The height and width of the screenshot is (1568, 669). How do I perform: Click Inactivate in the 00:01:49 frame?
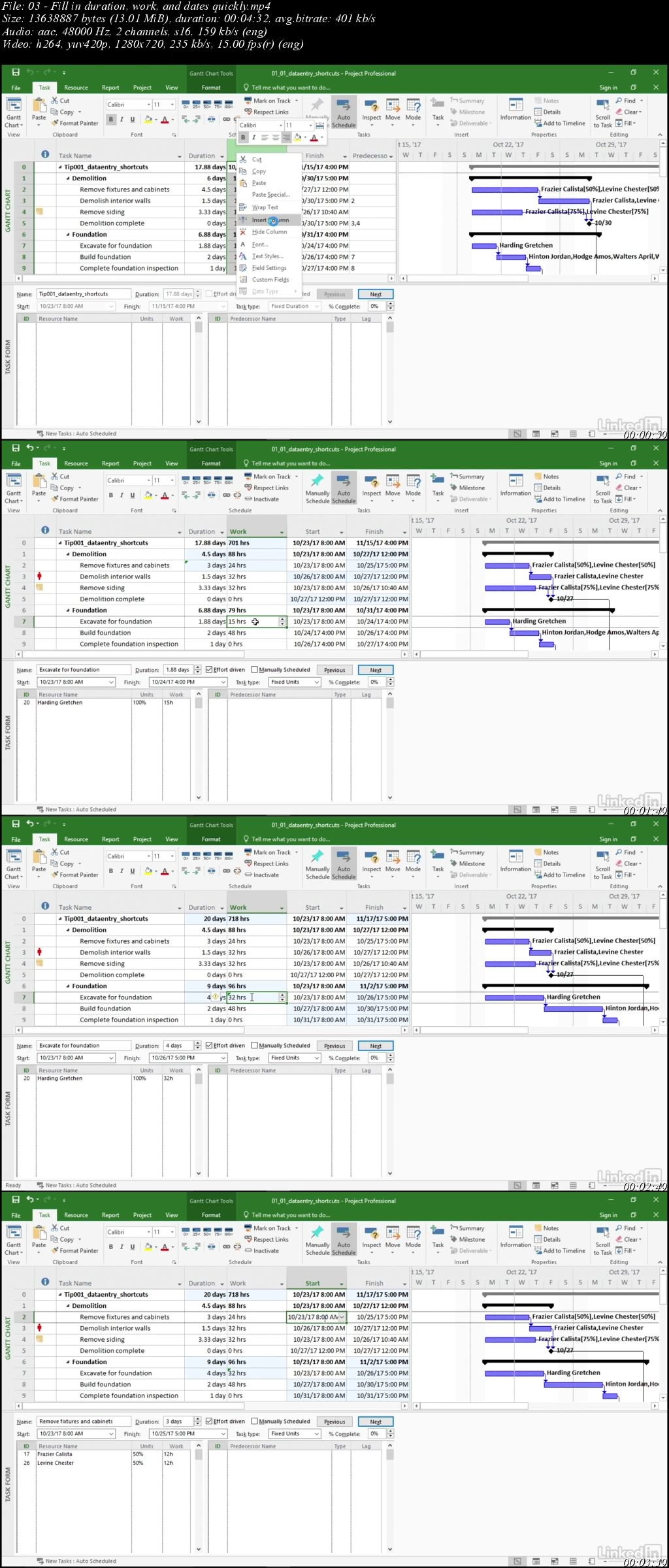click(261, 499)
